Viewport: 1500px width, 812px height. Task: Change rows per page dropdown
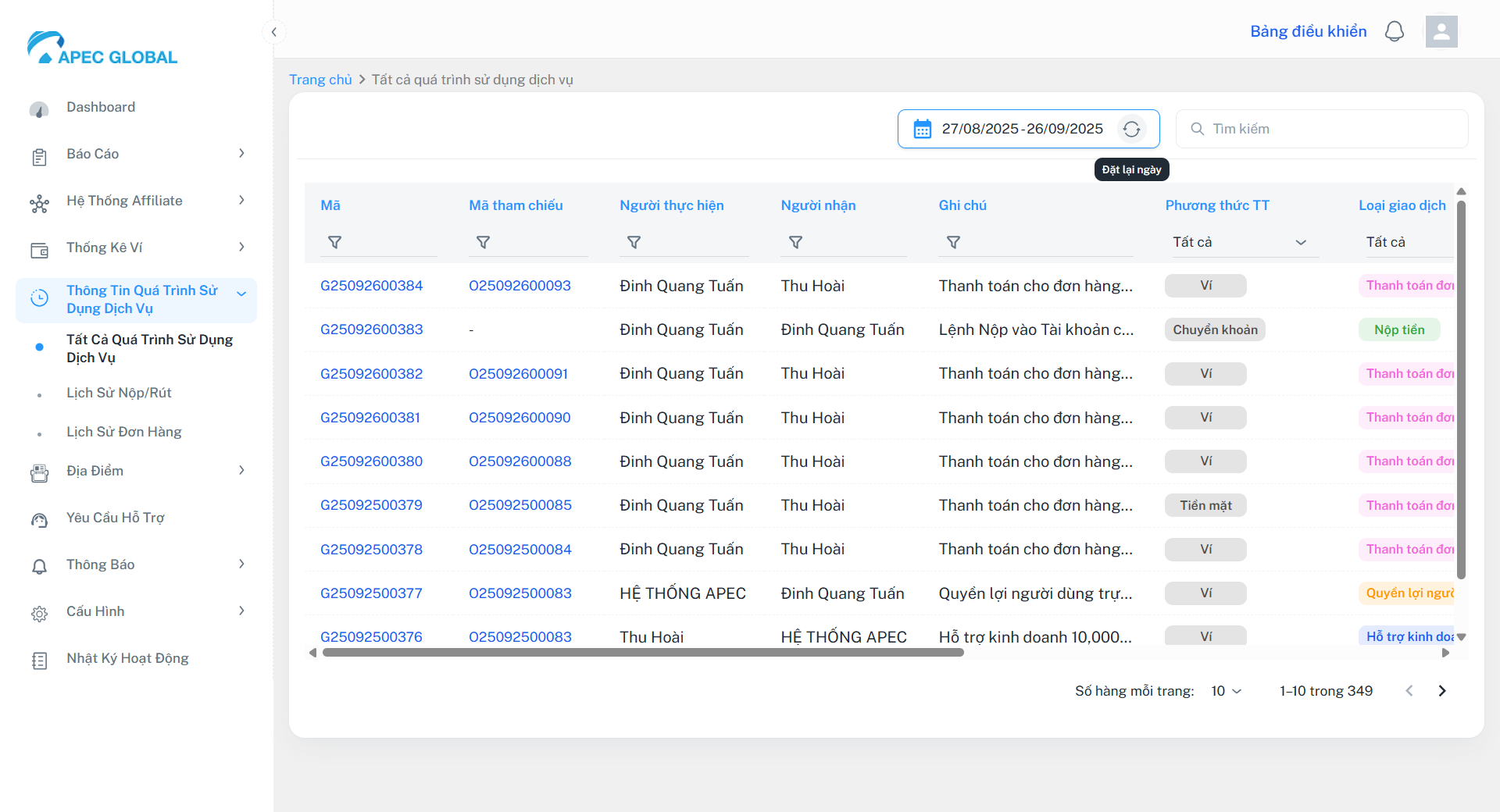1226,691
